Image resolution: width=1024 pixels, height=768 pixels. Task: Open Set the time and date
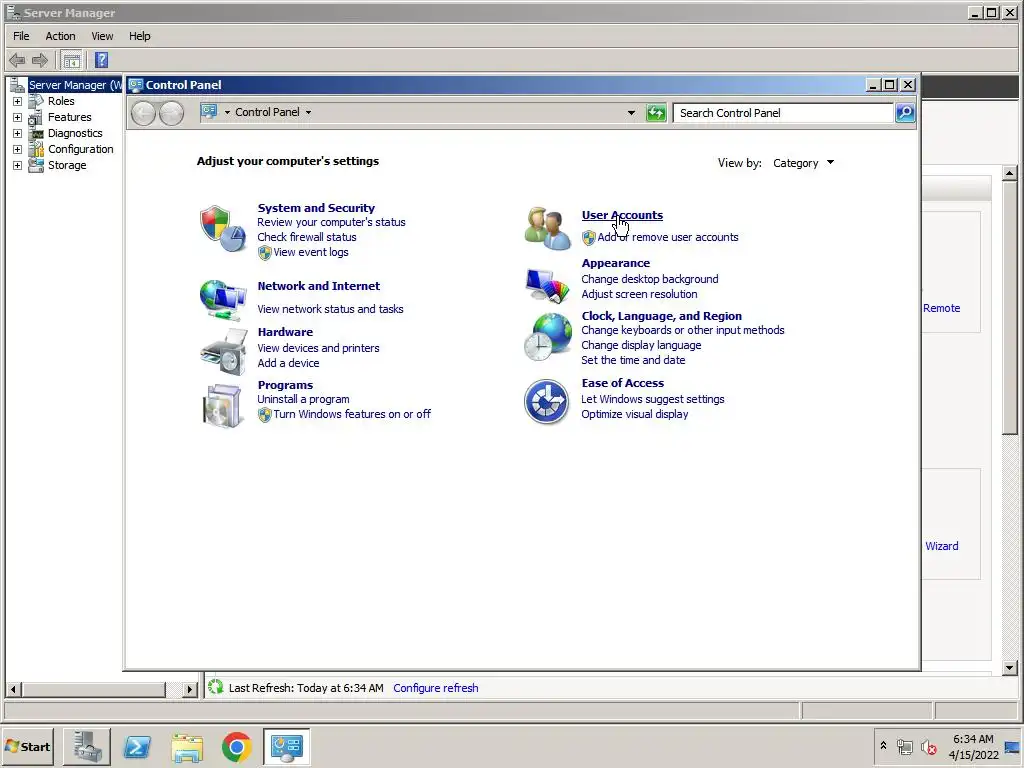633,360
